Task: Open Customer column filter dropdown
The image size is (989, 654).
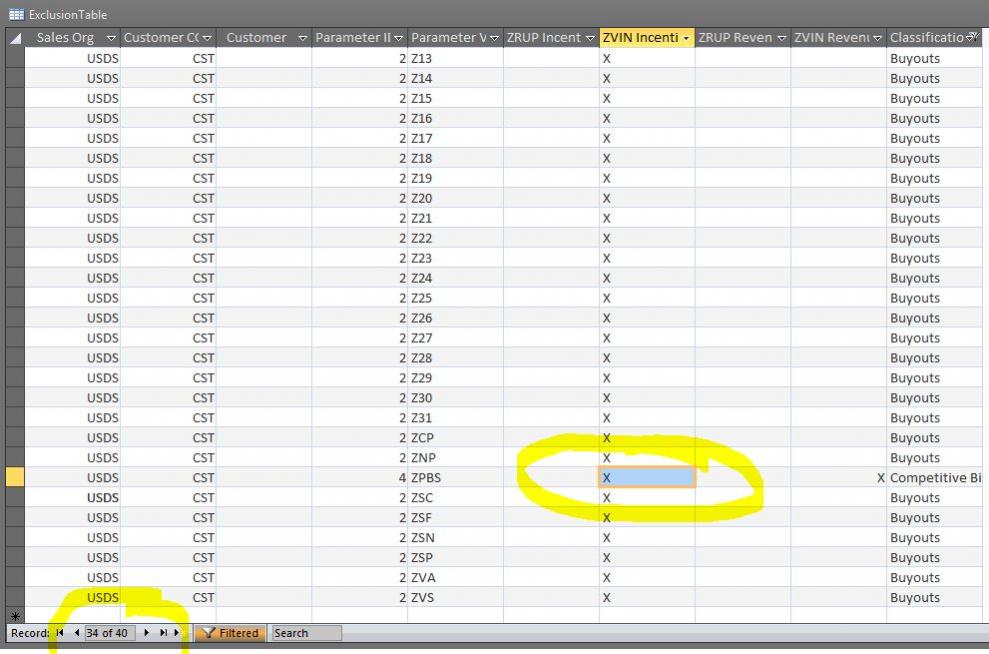Action: click(303, 38)
